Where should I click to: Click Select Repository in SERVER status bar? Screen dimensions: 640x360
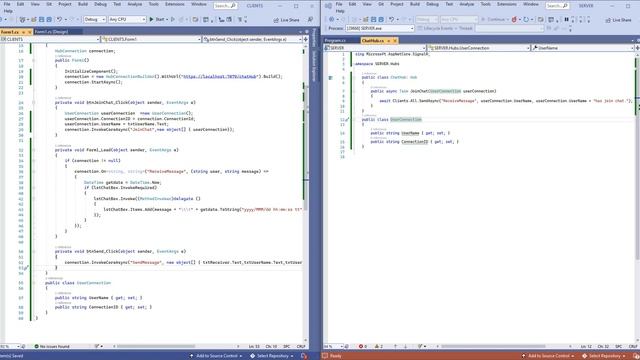604,356
